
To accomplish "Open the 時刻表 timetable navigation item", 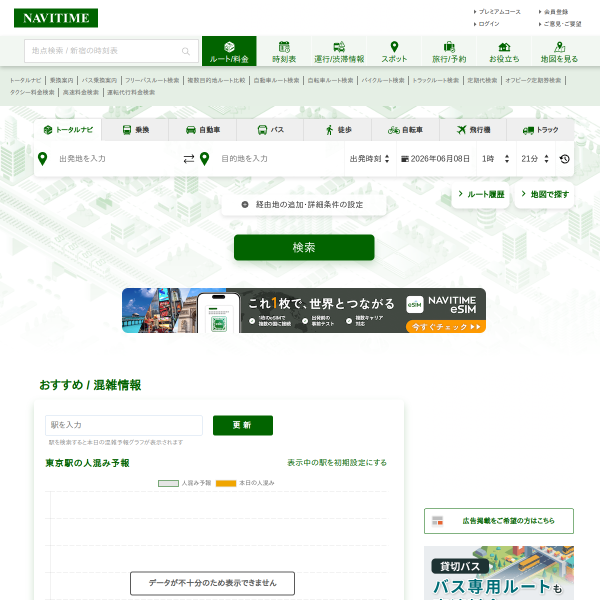I will click(x=284, y=51).
